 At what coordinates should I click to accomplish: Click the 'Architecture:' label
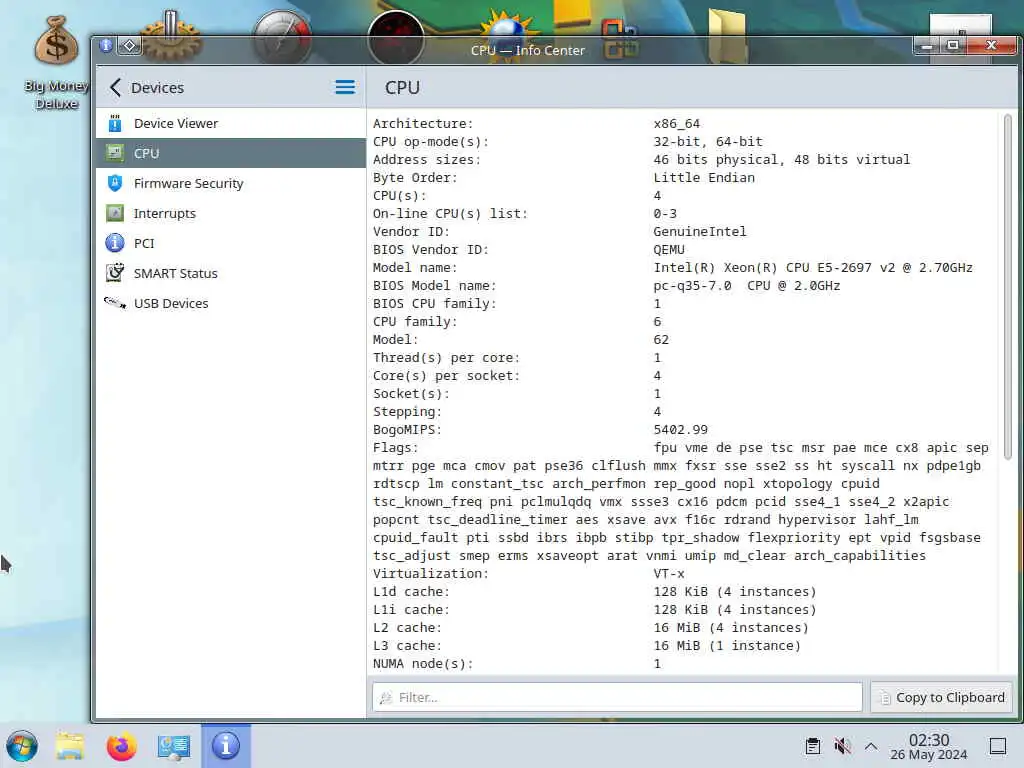click(x=423, y=123)
